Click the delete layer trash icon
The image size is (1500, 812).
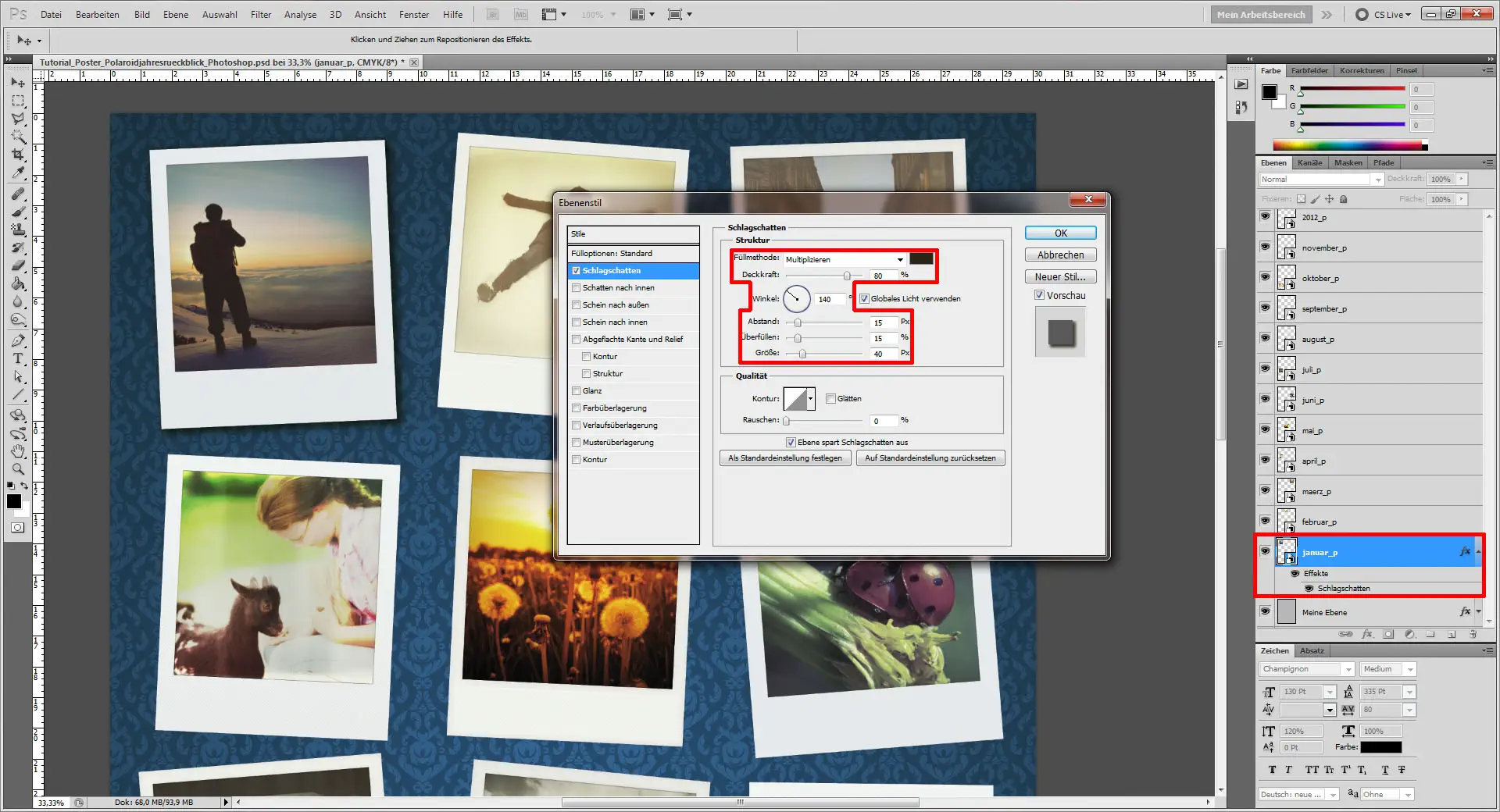coord(1474,634)
